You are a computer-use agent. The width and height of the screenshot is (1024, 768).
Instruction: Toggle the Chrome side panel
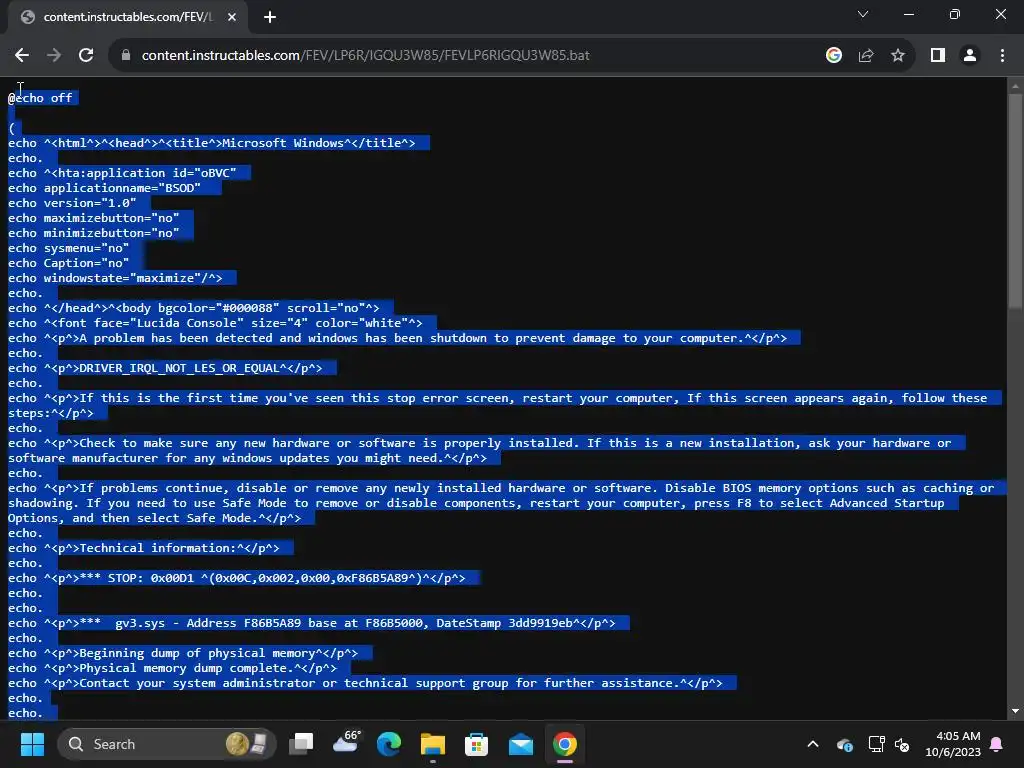pos(938,56)
